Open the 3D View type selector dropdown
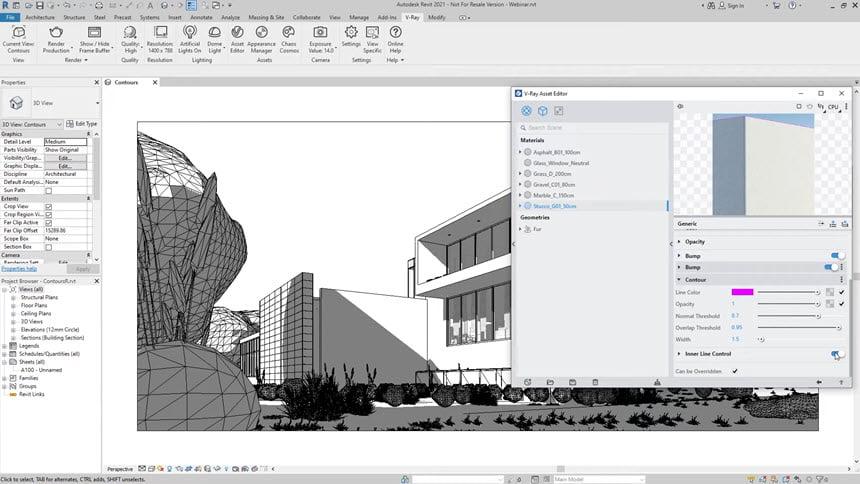 coord(98,103)
